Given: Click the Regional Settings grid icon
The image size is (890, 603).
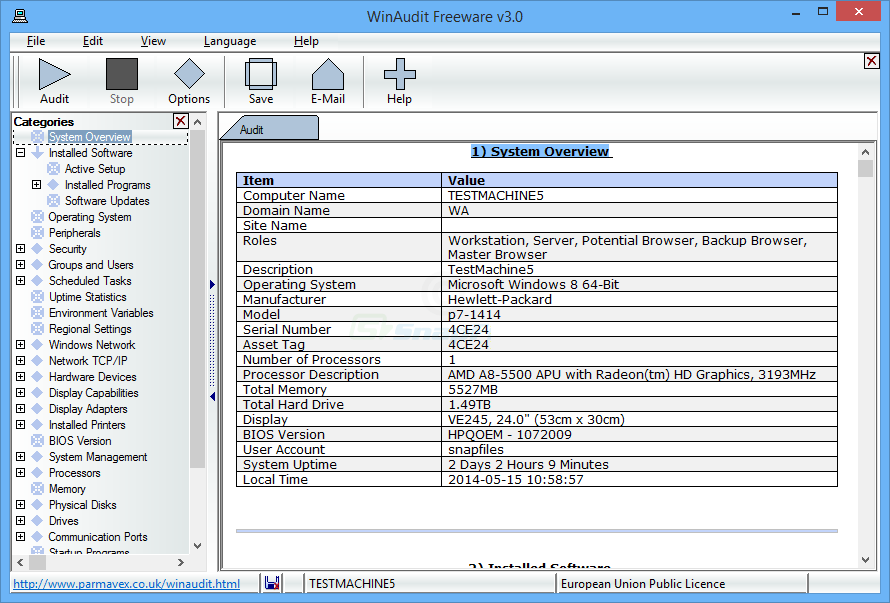Looking at the screenshot, I should (37, 328).
